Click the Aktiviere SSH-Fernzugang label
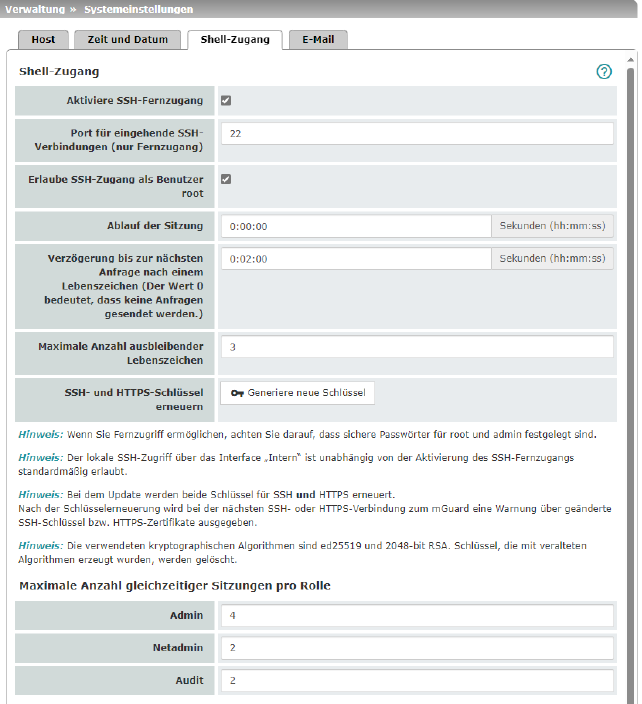Screen dimensions: 642x704 pyautogui.click(x=135, y=101)
